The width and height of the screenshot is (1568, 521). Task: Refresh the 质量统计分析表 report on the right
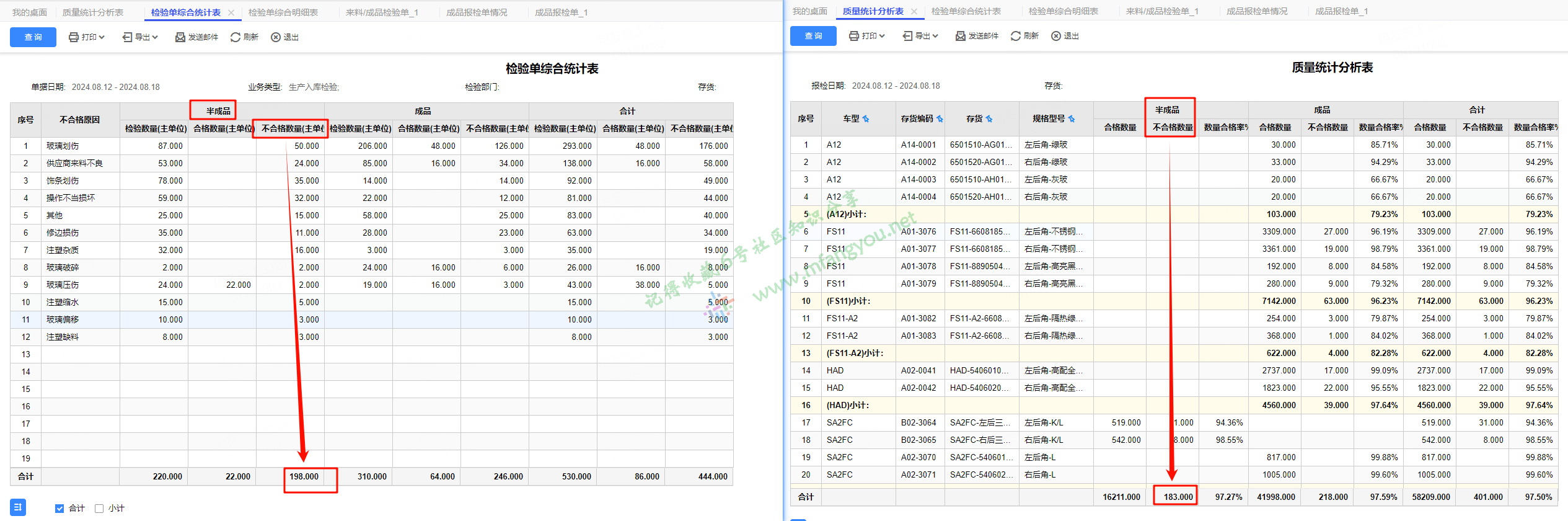click(1024, 36)
